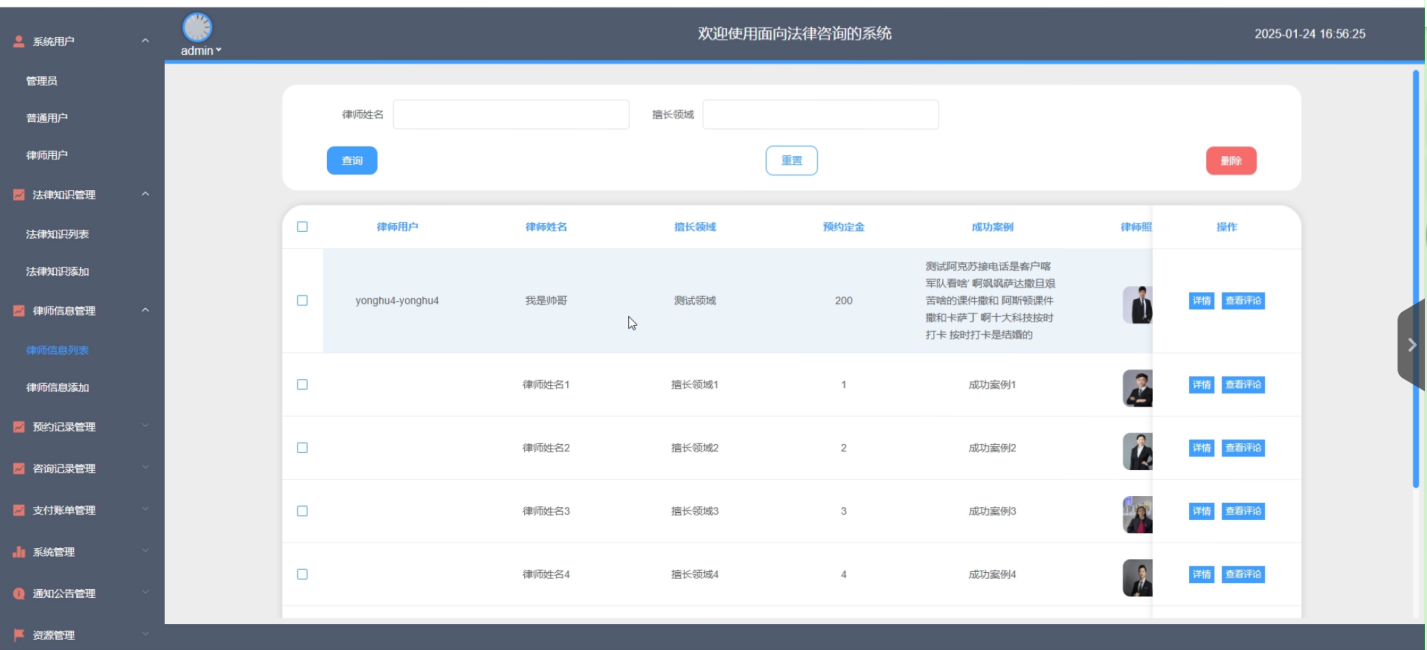This screenshot has height=650, width=1427.
Task: Expand the 系统管理 menu chevron
Action: click(145, 552)
